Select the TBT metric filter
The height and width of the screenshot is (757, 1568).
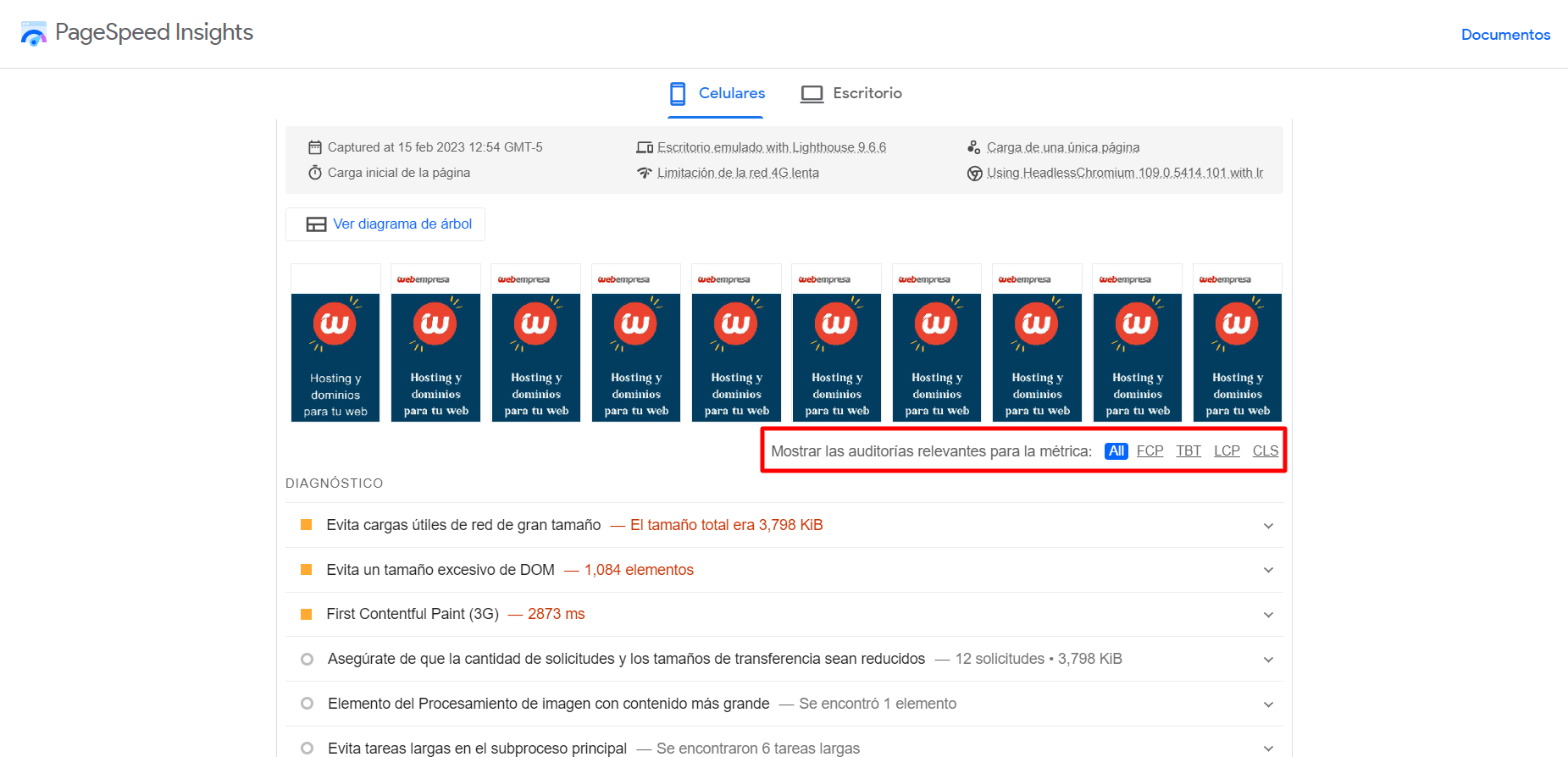1188,451
